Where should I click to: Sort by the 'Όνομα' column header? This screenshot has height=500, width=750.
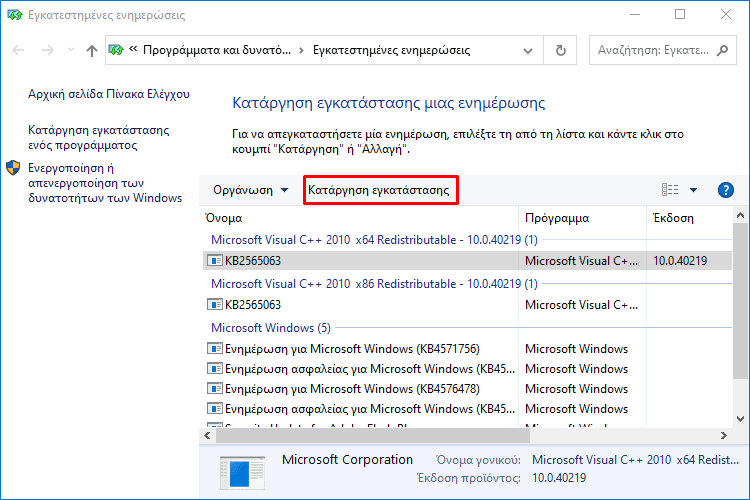point(360,218)
